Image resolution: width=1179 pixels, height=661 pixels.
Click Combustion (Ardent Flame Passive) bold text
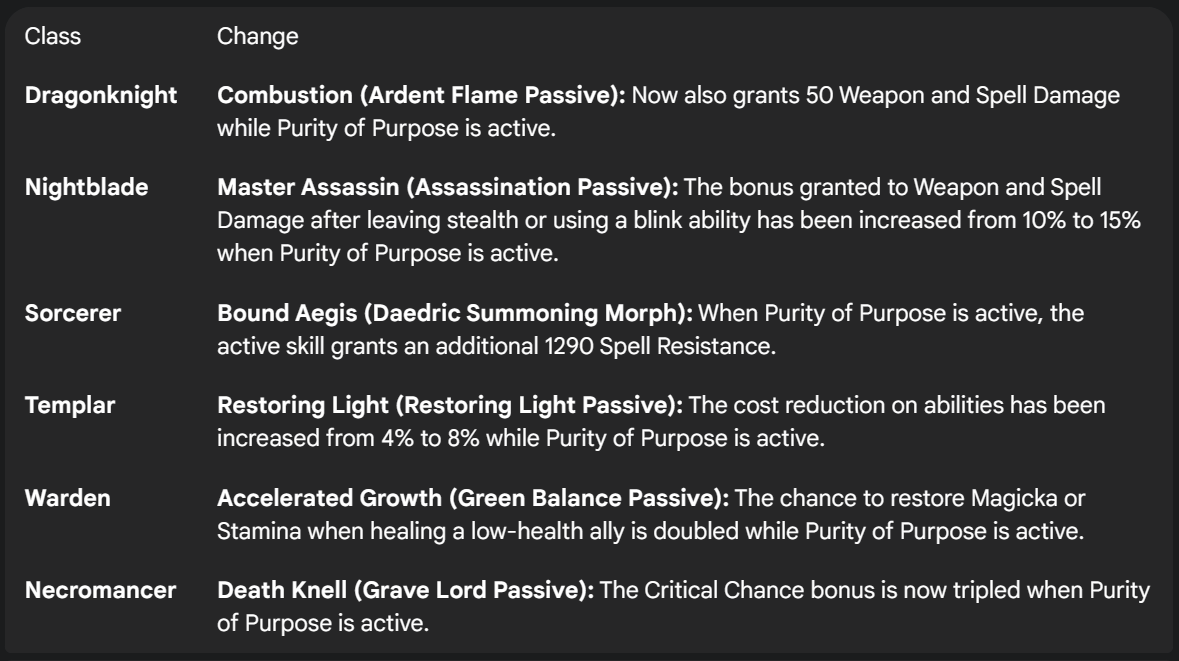[421, 96]
